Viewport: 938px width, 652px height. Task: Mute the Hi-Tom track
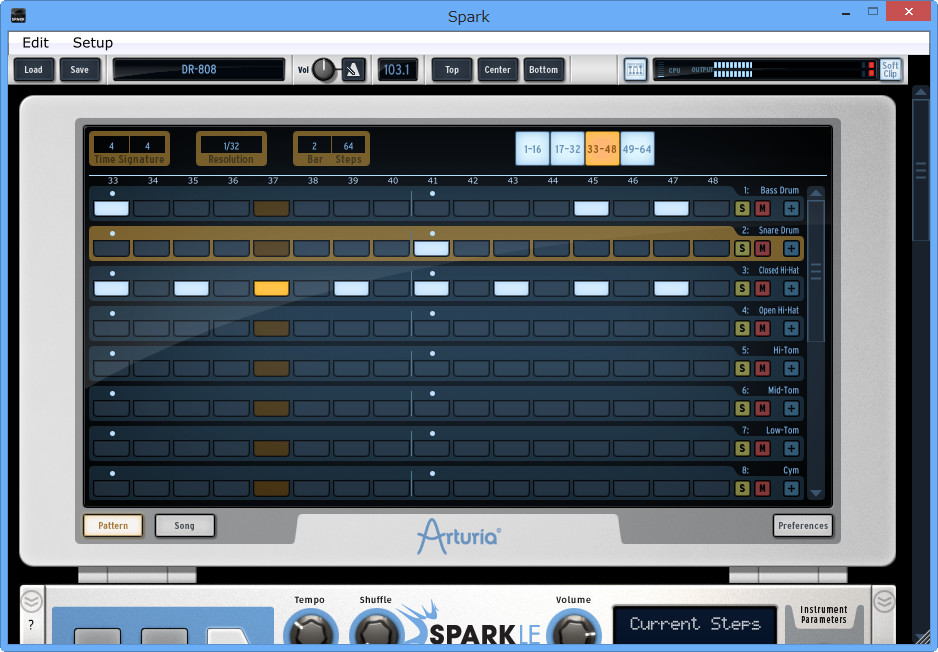coord(762,368)
